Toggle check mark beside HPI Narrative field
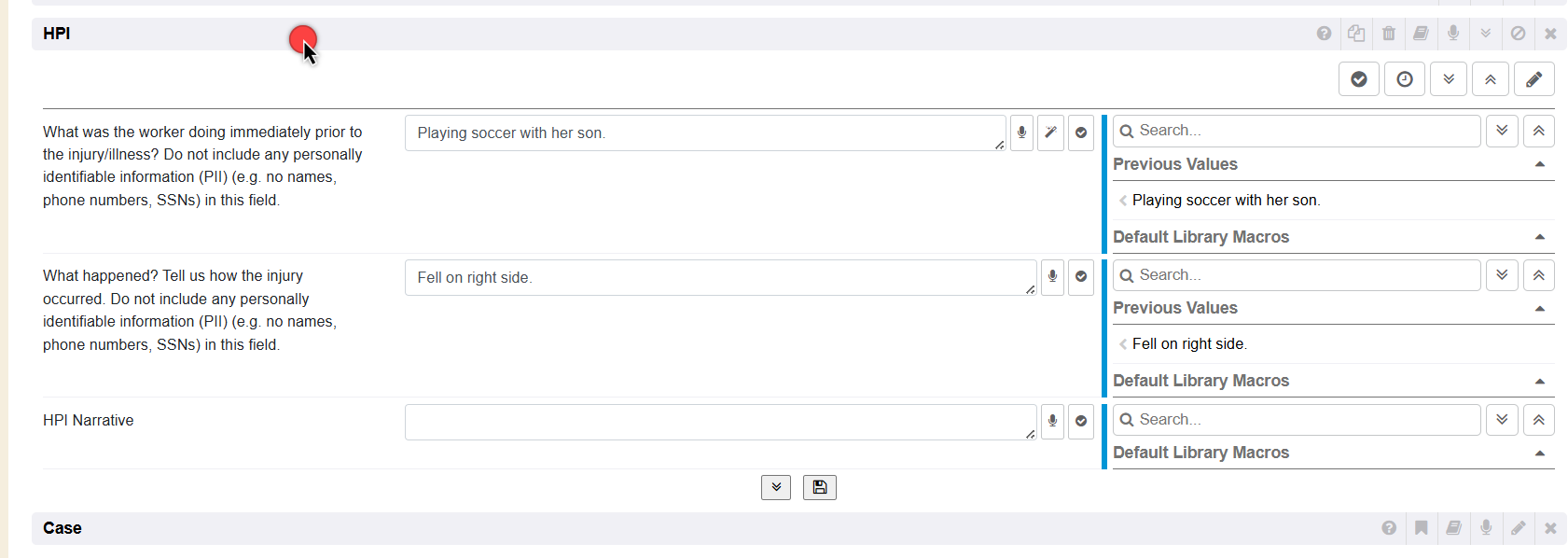This screenshot has height=558, width=1568. click(x=1080, y=421)
